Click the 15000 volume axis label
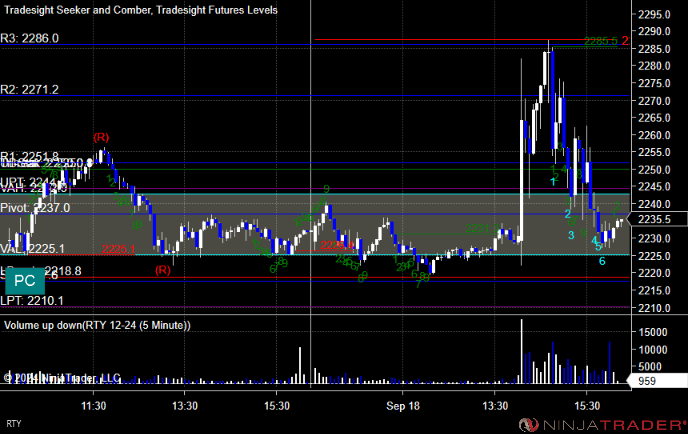688x434 pixels. click(x=653, y=332)
